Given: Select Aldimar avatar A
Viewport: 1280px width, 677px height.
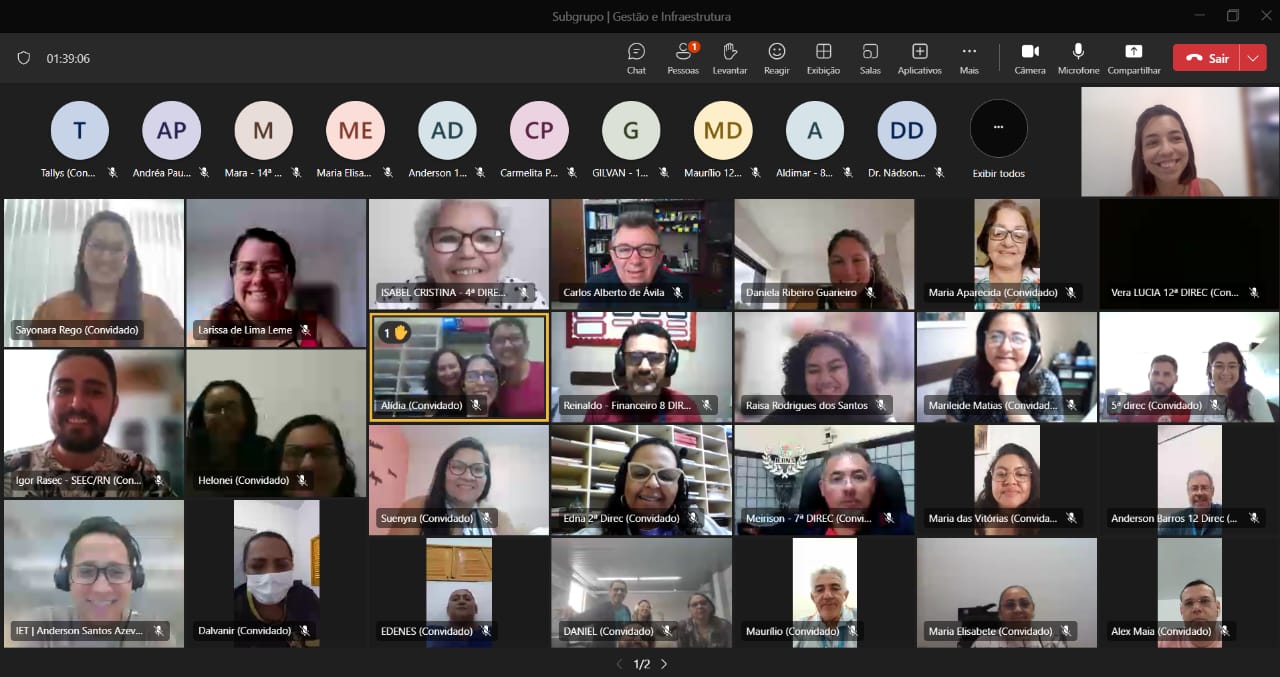Looking at the screenshot, I should click(x=815, y=130).
